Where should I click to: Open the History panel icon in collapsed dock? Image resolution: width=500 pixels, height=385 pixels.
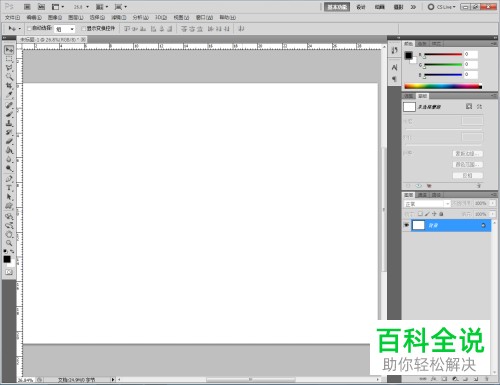point(394,50)
